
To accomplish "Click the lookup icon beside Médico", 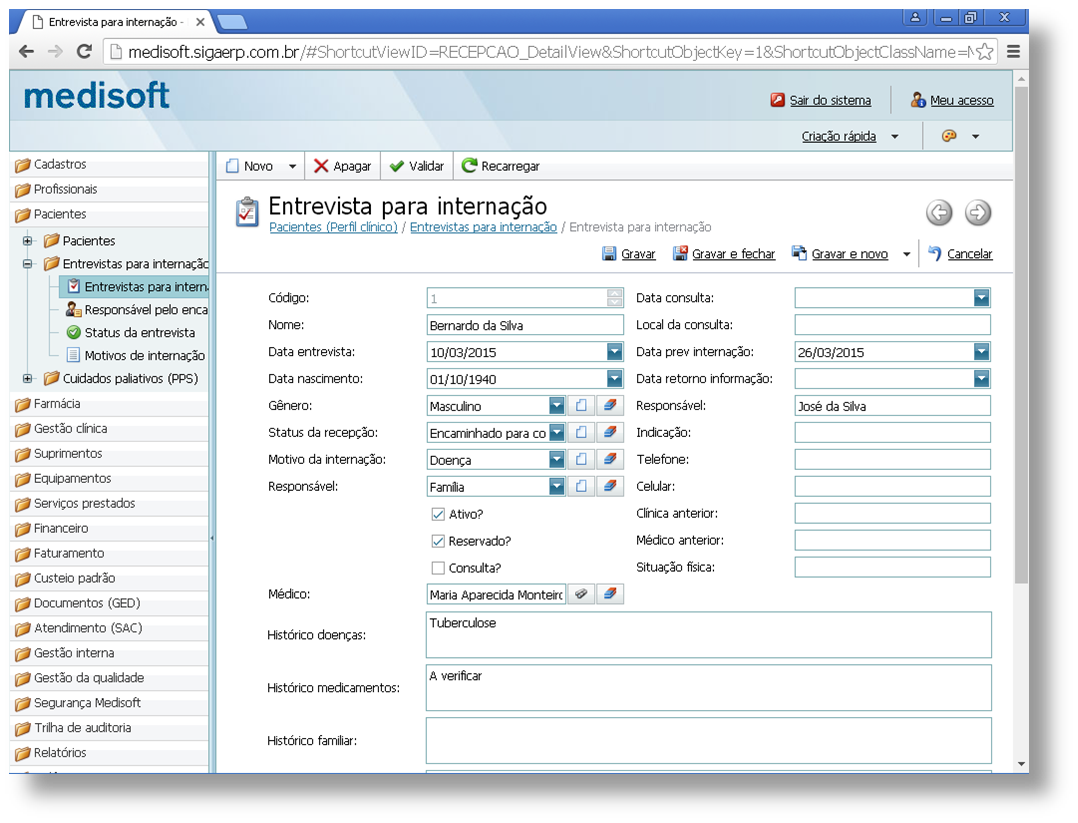I will click(581, 594).
